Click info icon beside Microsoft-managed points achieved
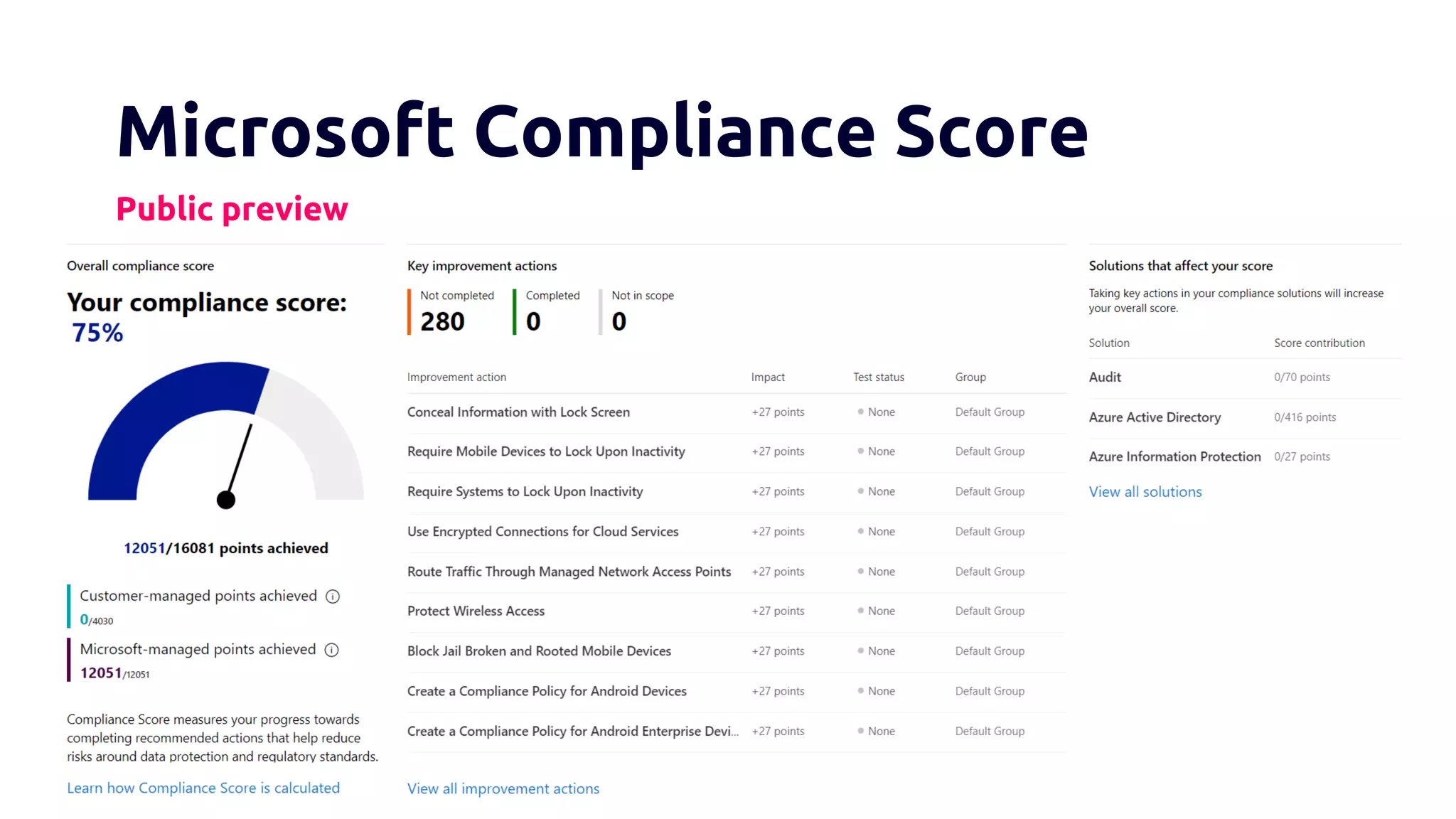Image resolution: width=1456 pixels, height=819 pixels. (331, 650)
